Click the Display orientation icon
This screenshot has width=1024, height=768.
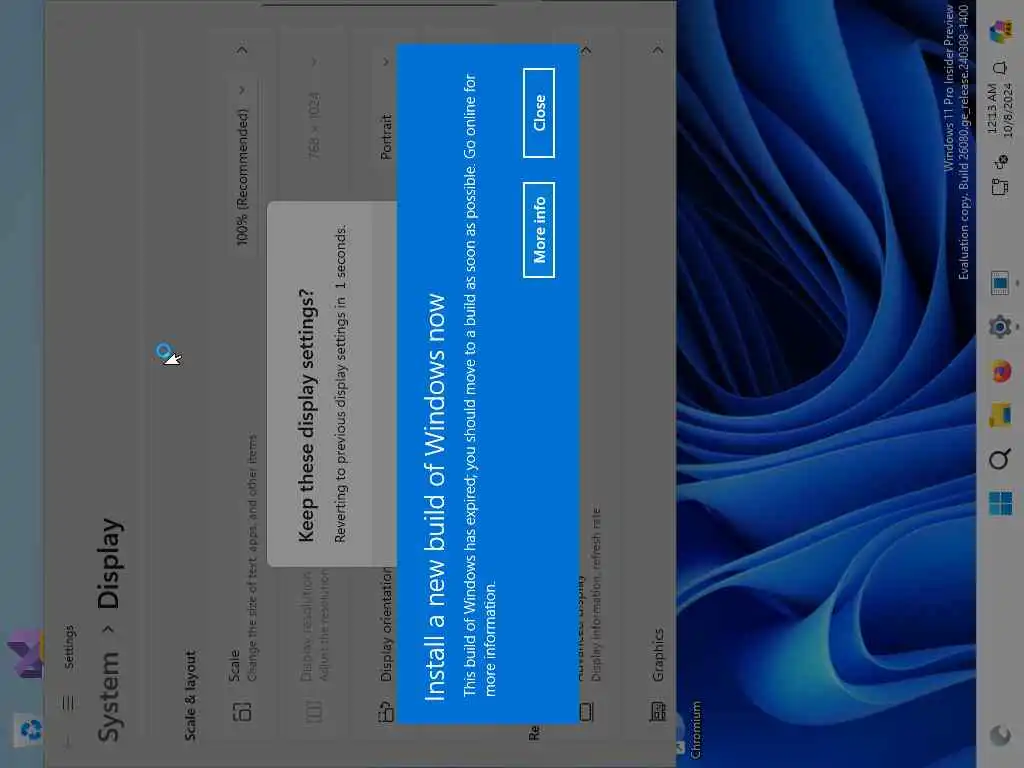pos(386,711)
